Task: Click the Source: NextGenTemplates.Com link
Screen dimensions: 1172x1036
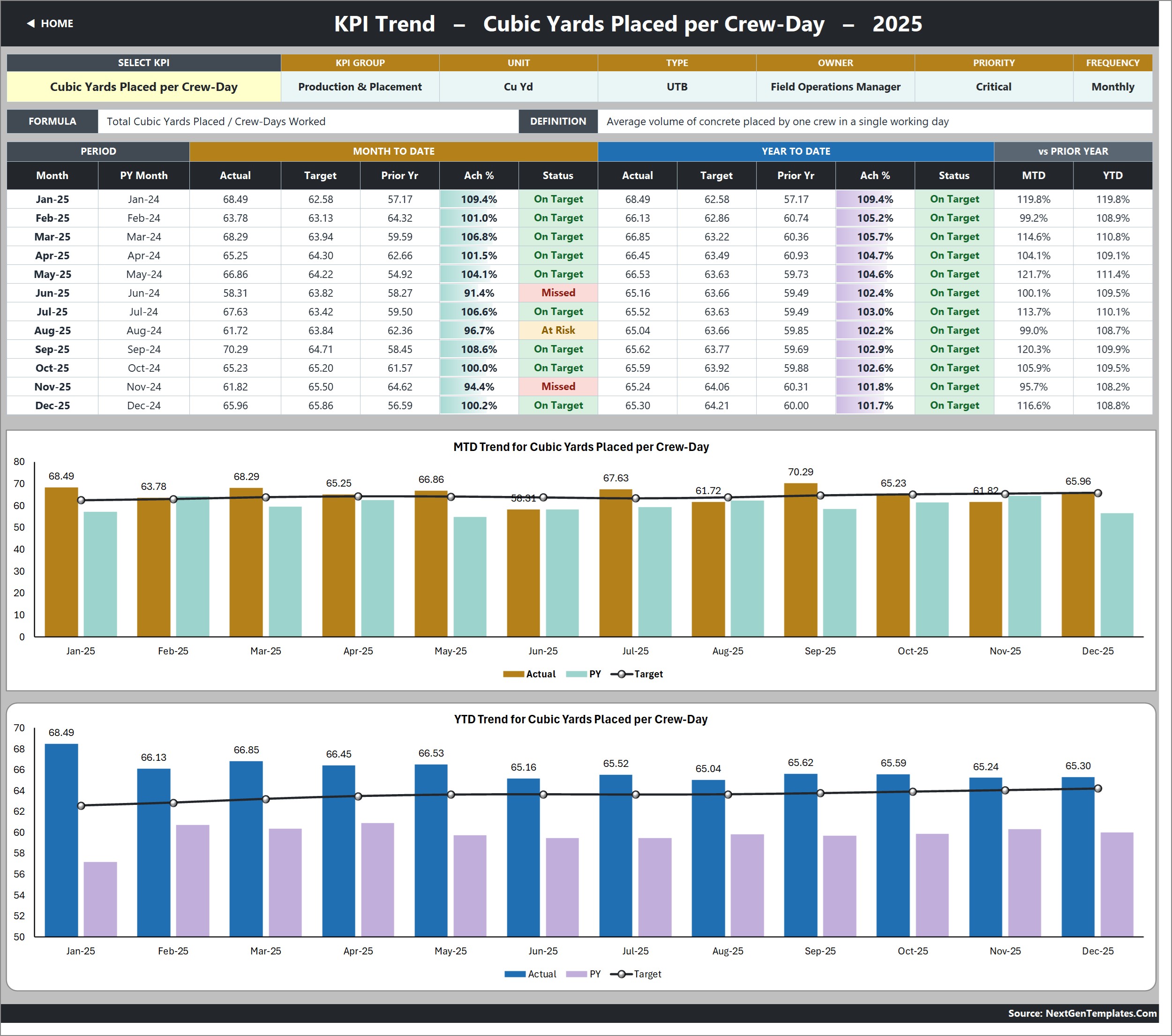Action: (x=1082, y=1013)
